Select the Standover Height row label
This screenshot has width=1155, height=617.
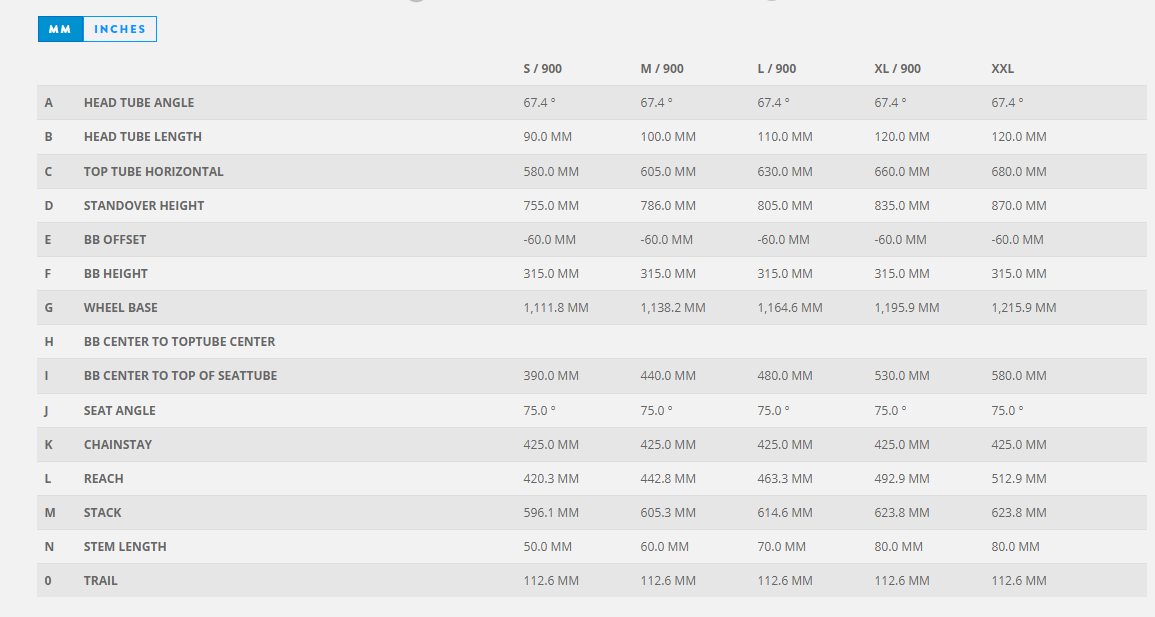click(144, 206)
